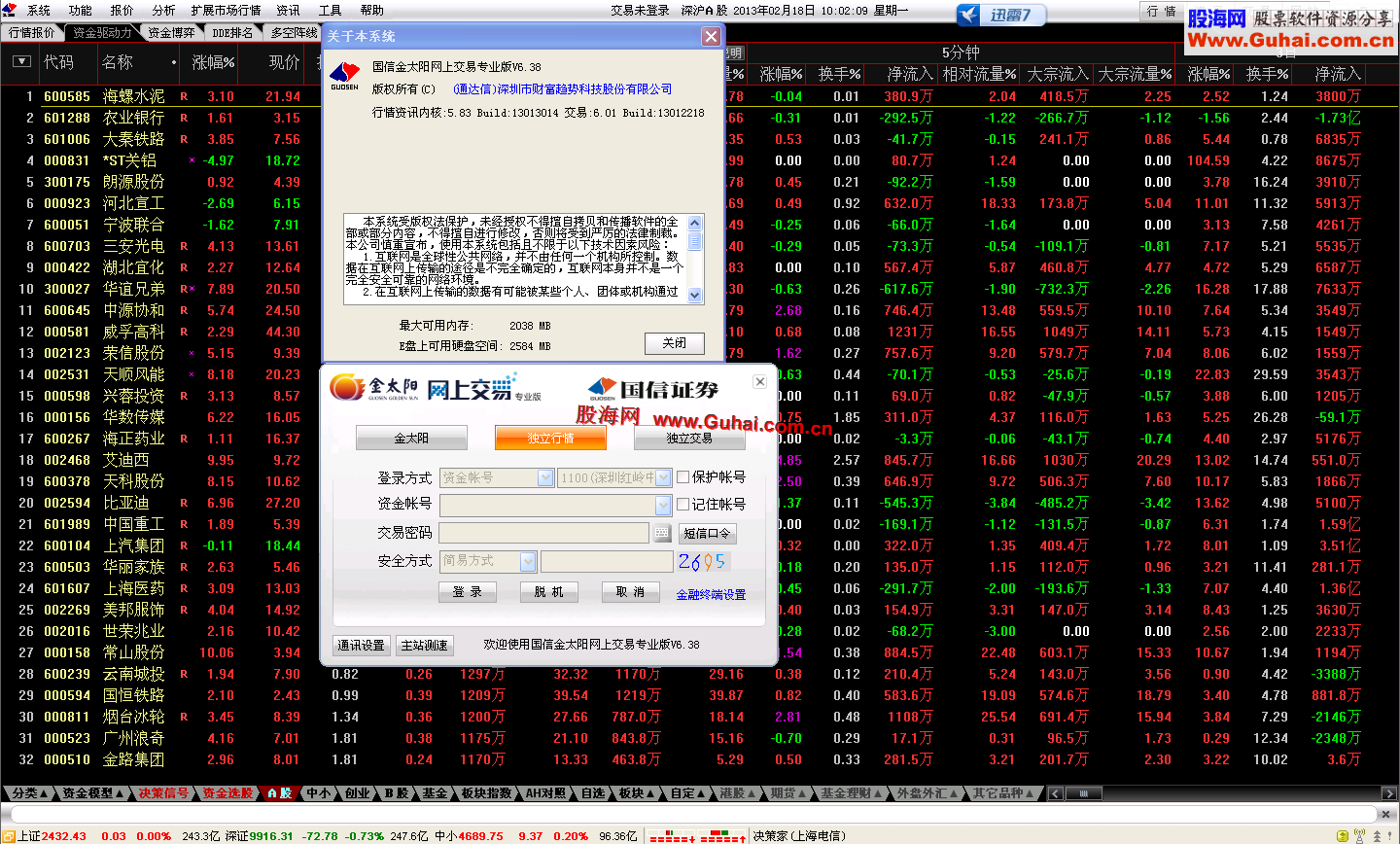
Task: Click the list-options arrow left of 代码 header
Action: point(21,61)
